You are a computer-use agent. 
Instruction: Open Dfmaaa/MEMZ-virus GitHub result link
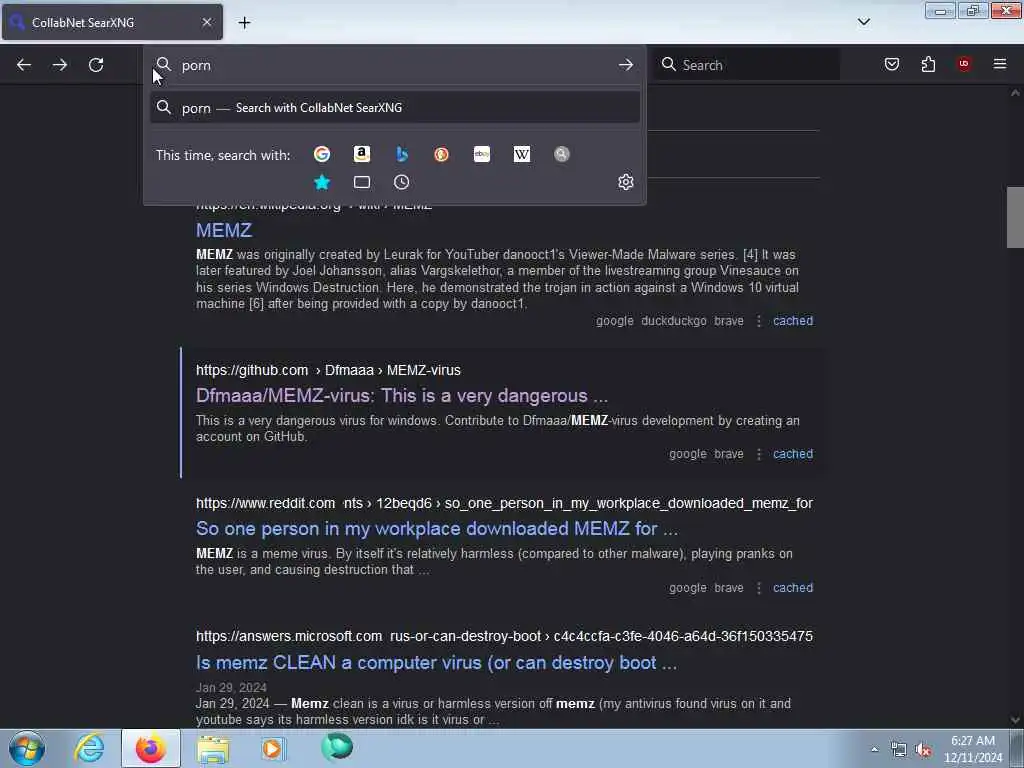402,396
